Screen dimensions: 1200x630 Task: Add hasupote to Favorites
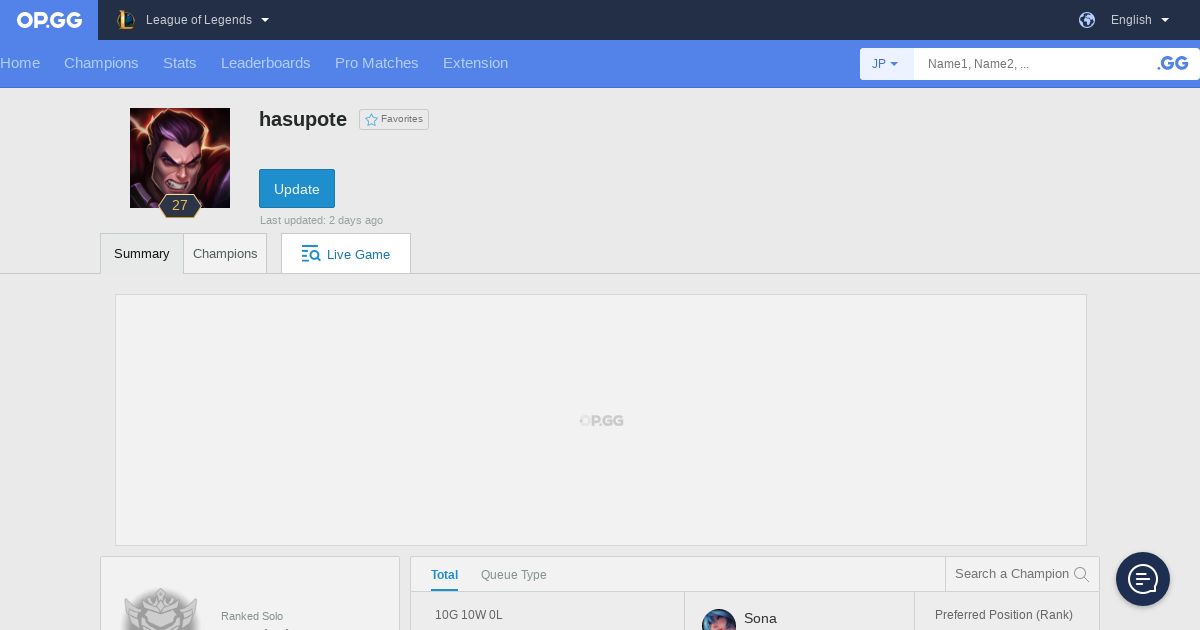point(394,119)
